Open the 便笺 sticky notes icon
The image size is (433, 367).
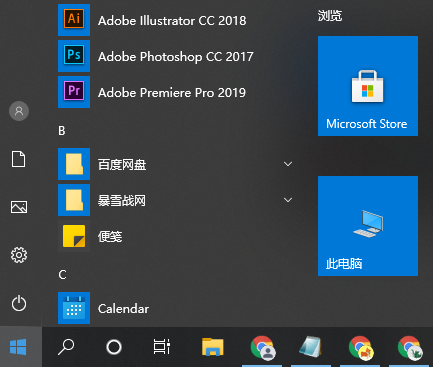[x=74, y=236]
